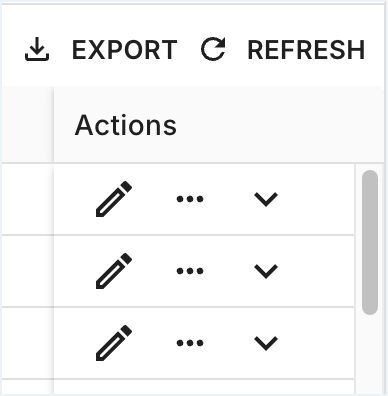Viewport: 388px width, 396px height.
Task: Click the circular arrow refresh icon
Action: [x=213, y=49]
